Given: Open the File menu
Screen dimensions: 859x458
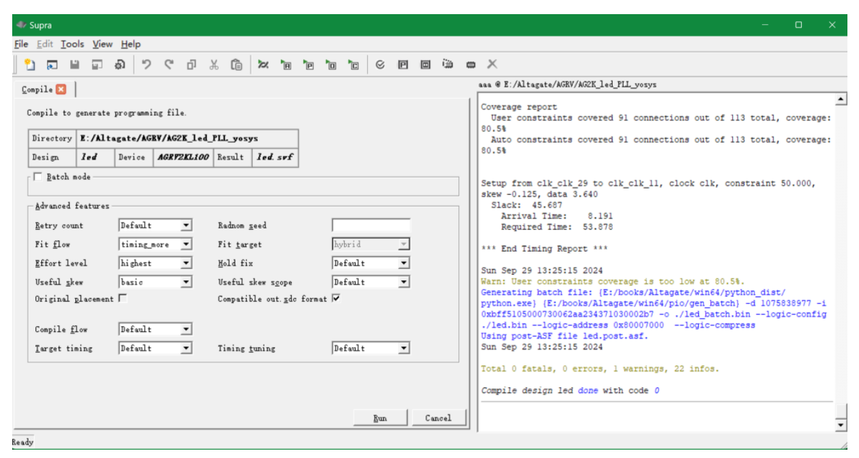Looking at the screenshot, I should [21, 44].
